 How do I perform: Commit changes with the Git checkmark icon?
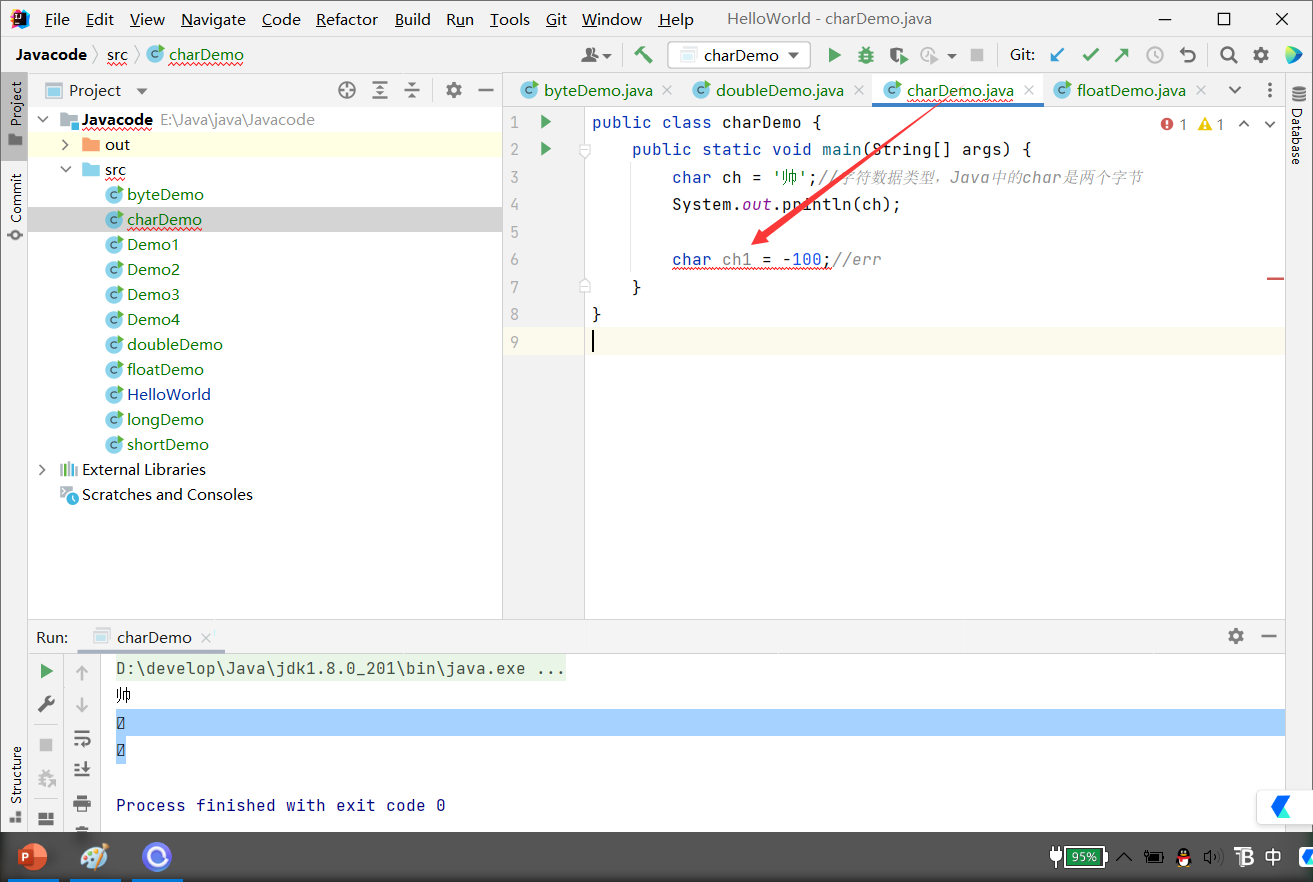click(x=1090, y=55)
